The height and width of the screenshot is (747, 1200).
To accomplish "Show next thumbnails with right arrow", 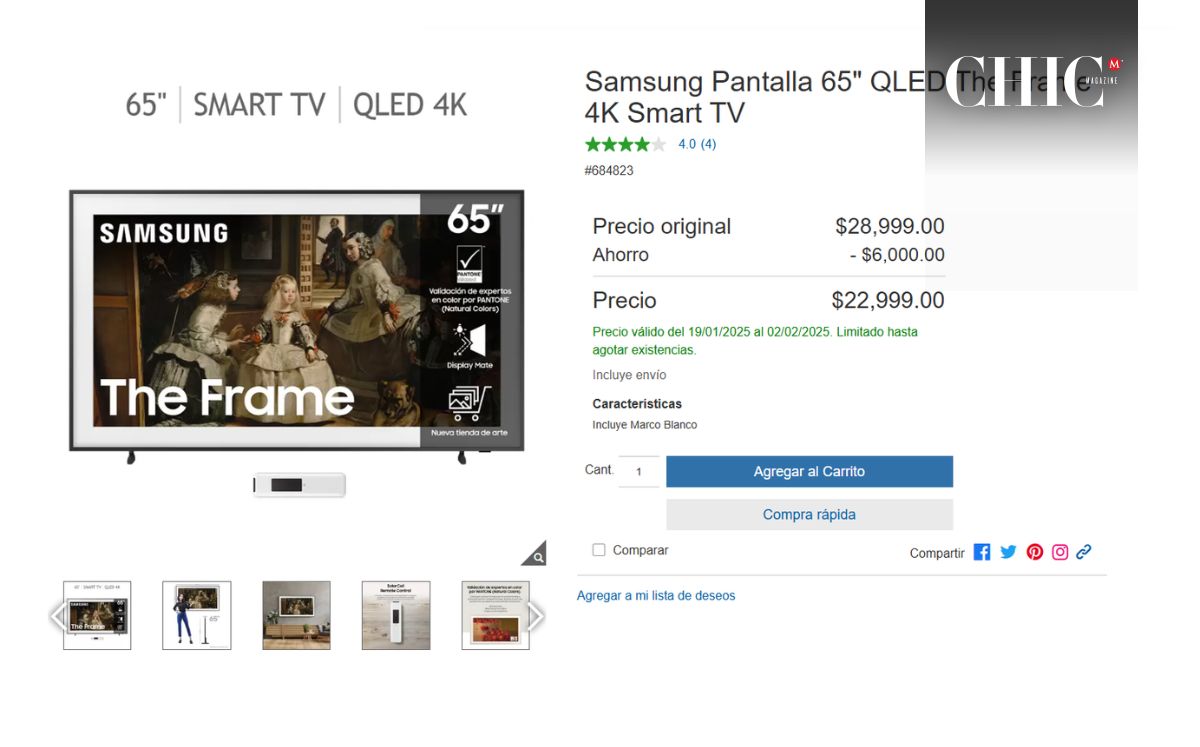I will coord(536,616).
